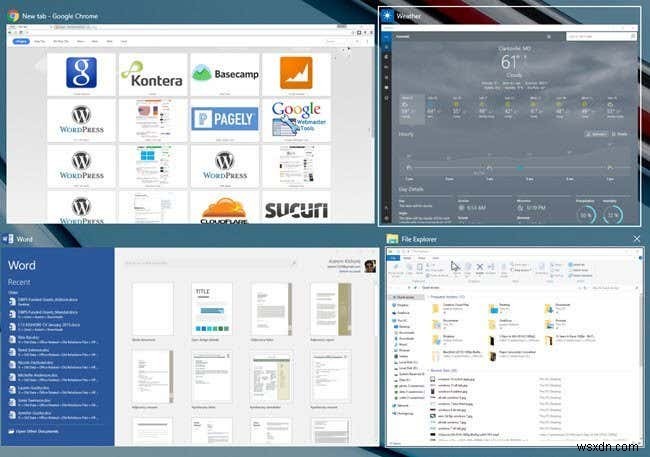Click Open Other Documents in Word
The height and width of the screenshot is (457, 650).
pos(34,431)
